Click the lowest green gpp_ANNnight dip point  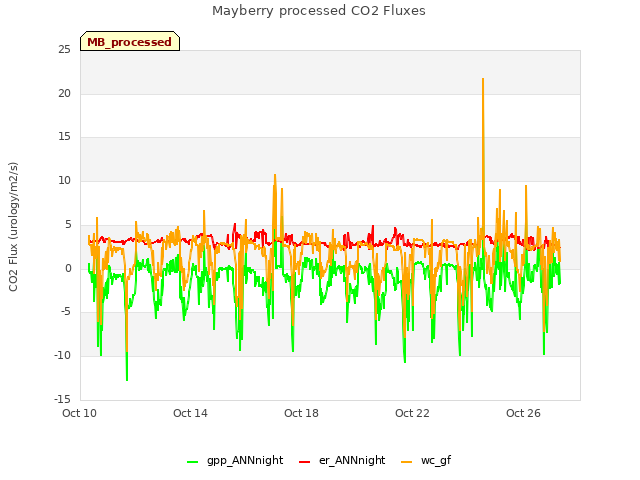click(127, 380)
